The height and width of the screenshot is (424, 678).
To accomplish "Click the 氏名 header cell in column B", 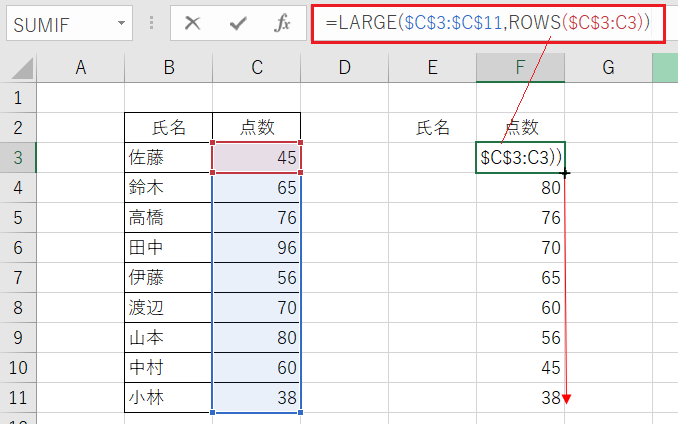I will [x=169, y=128].
